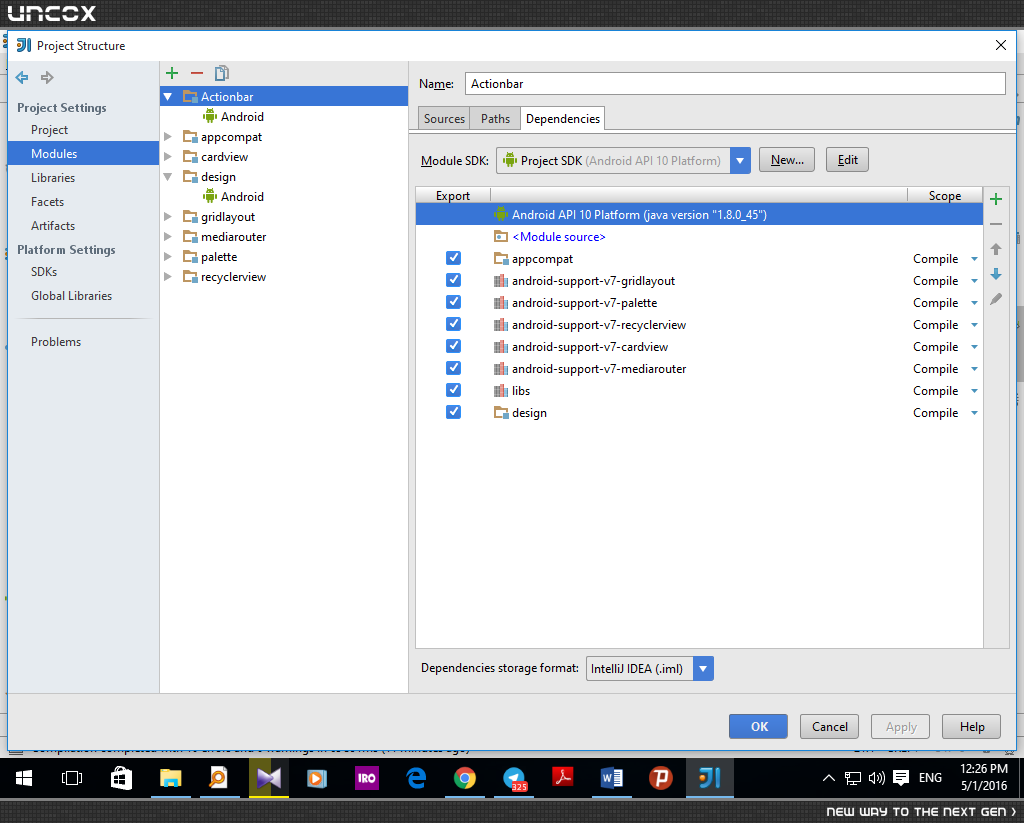The height and width of the screenshot is (823, 1024).
Task: Select Android facet under Actionbar
Action: 234,116
